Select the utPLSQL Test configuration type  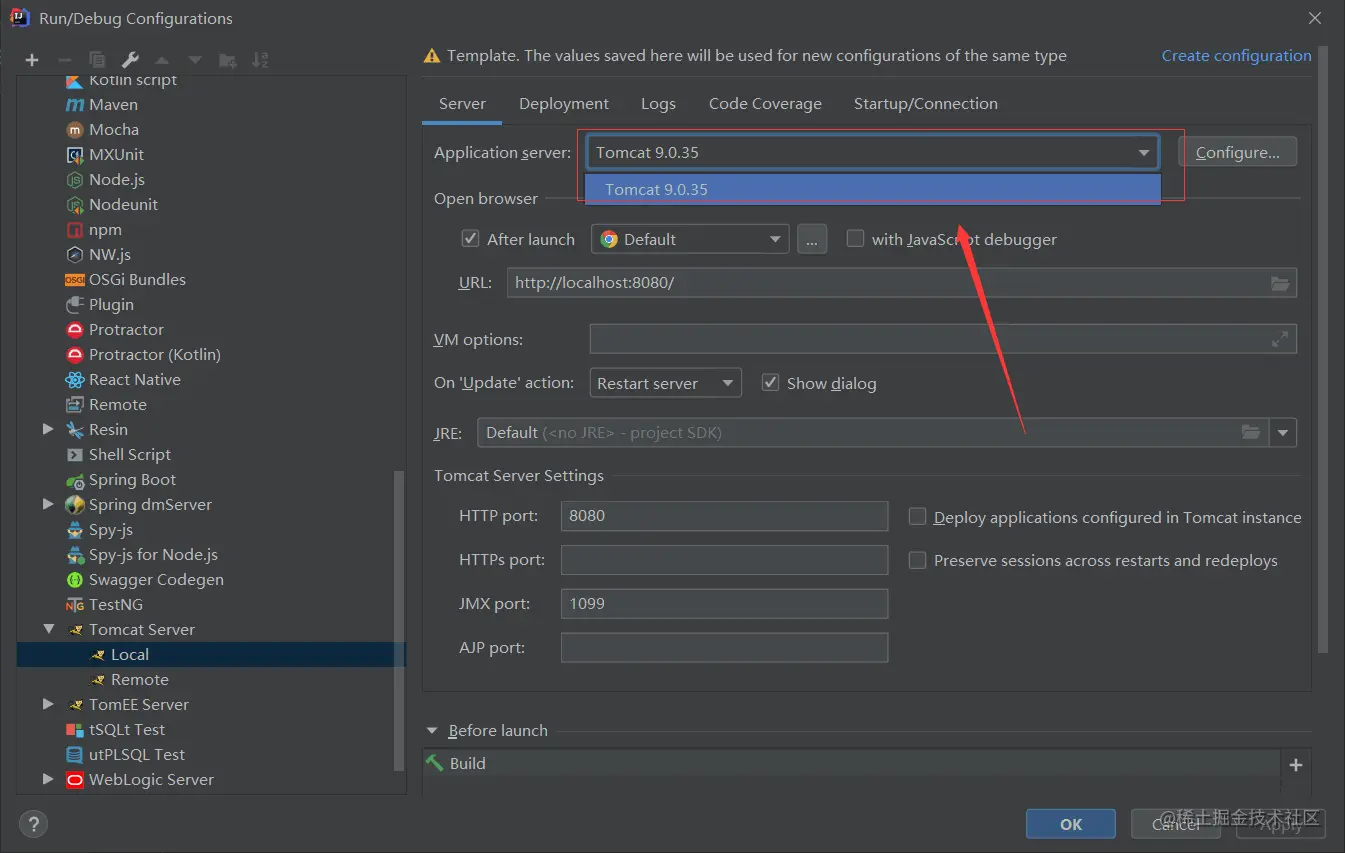[x=137, y=754]
